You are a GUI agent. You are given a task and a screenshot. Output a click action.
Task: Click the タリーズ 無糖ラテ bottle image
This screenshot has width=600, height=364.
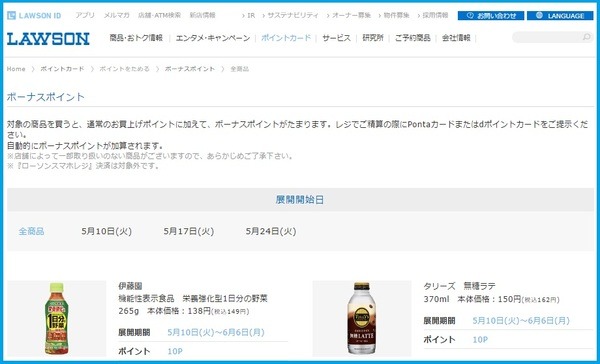pyautogui.click(x=362, y=318)
